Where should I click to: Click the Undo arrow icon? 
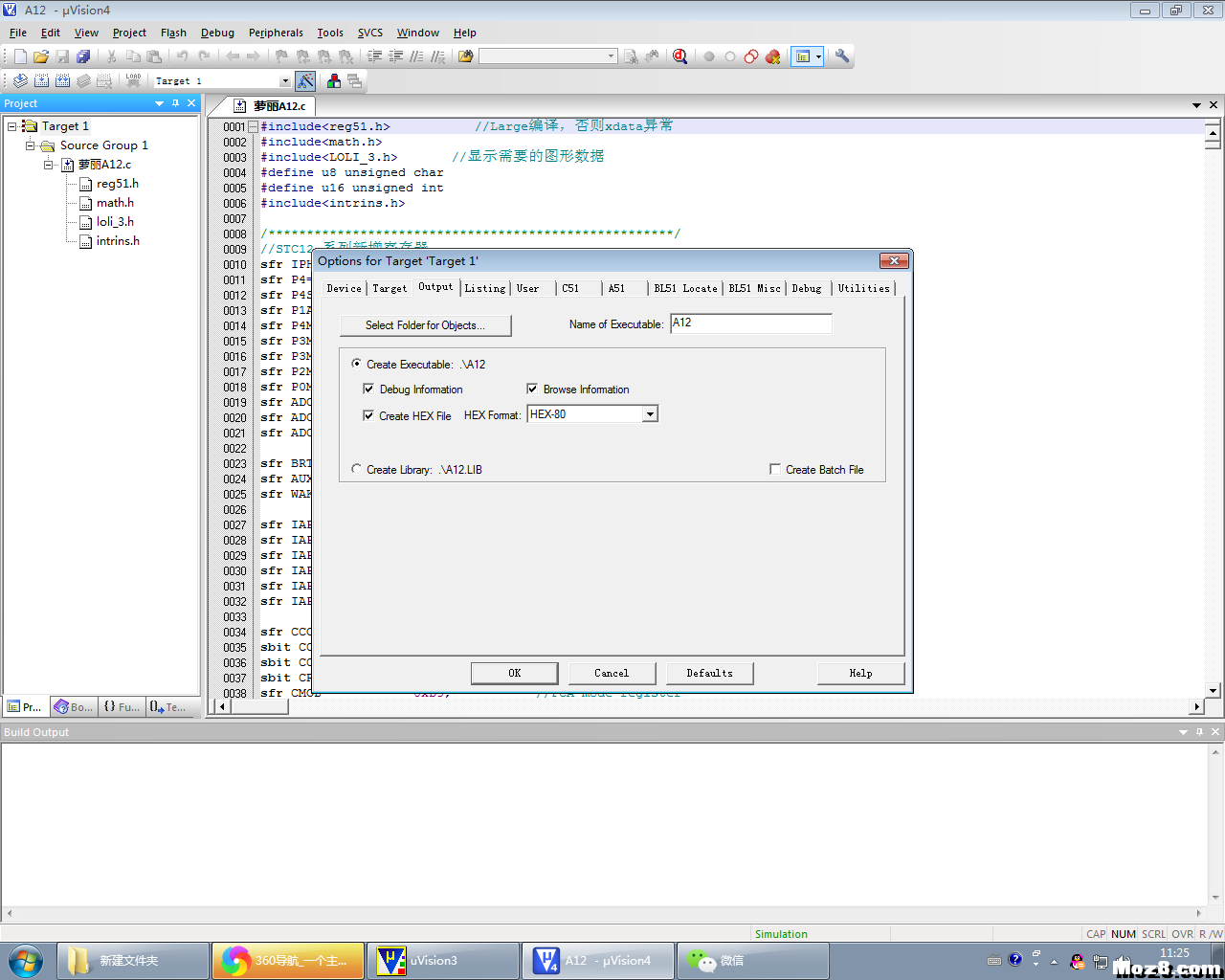tap(182, 56)
